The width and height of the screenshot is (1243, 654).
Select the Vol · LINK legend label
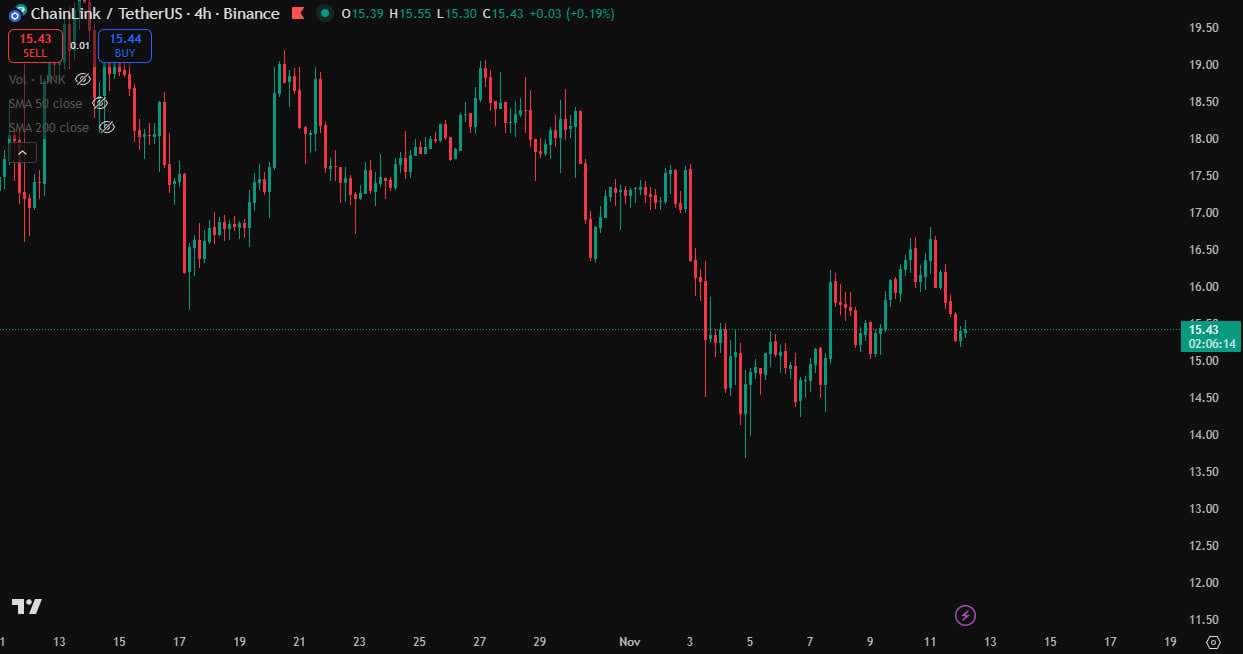[x=38, y=78]
